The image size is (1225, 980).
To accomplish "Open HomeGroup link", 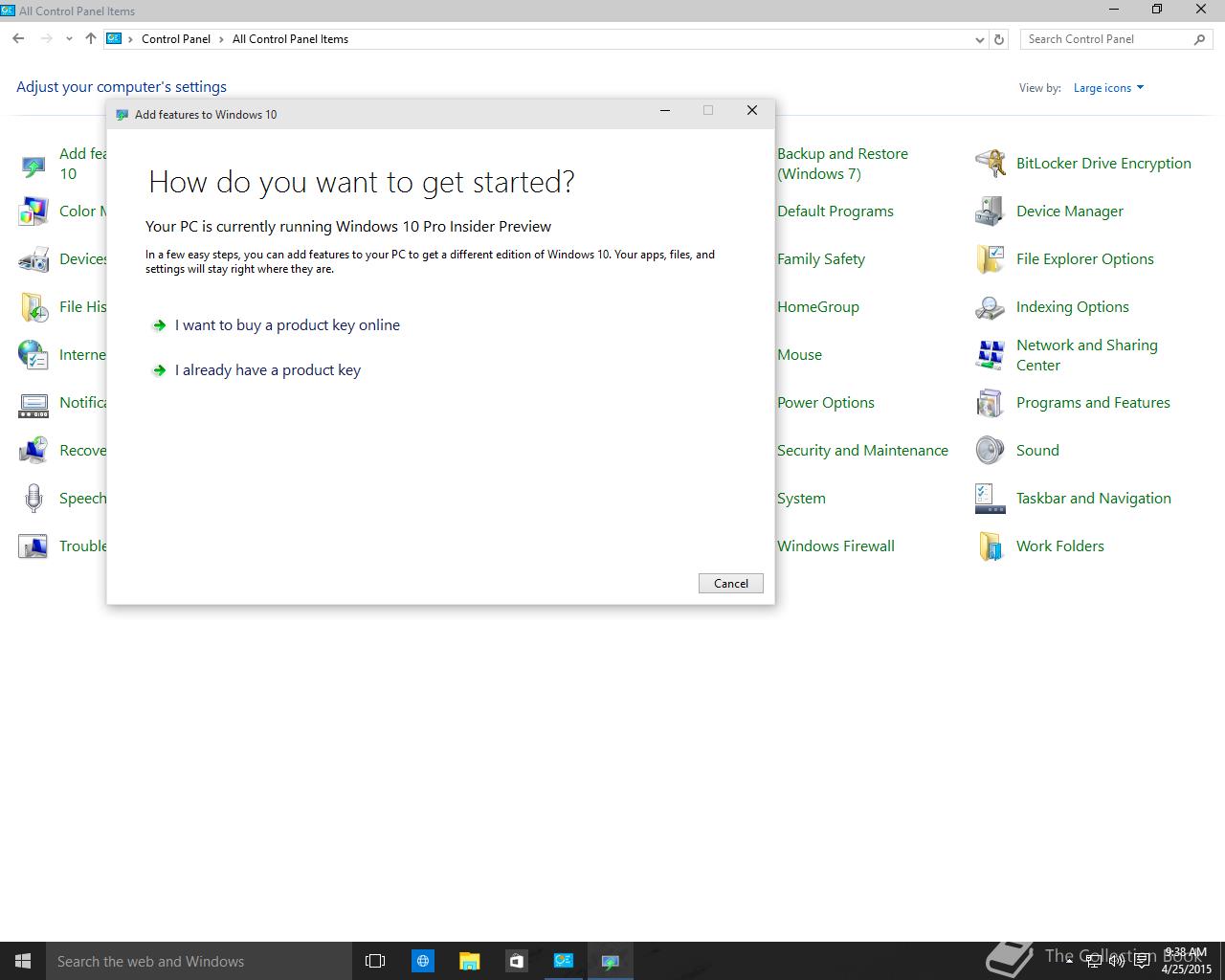I will (x=818, y=307).
